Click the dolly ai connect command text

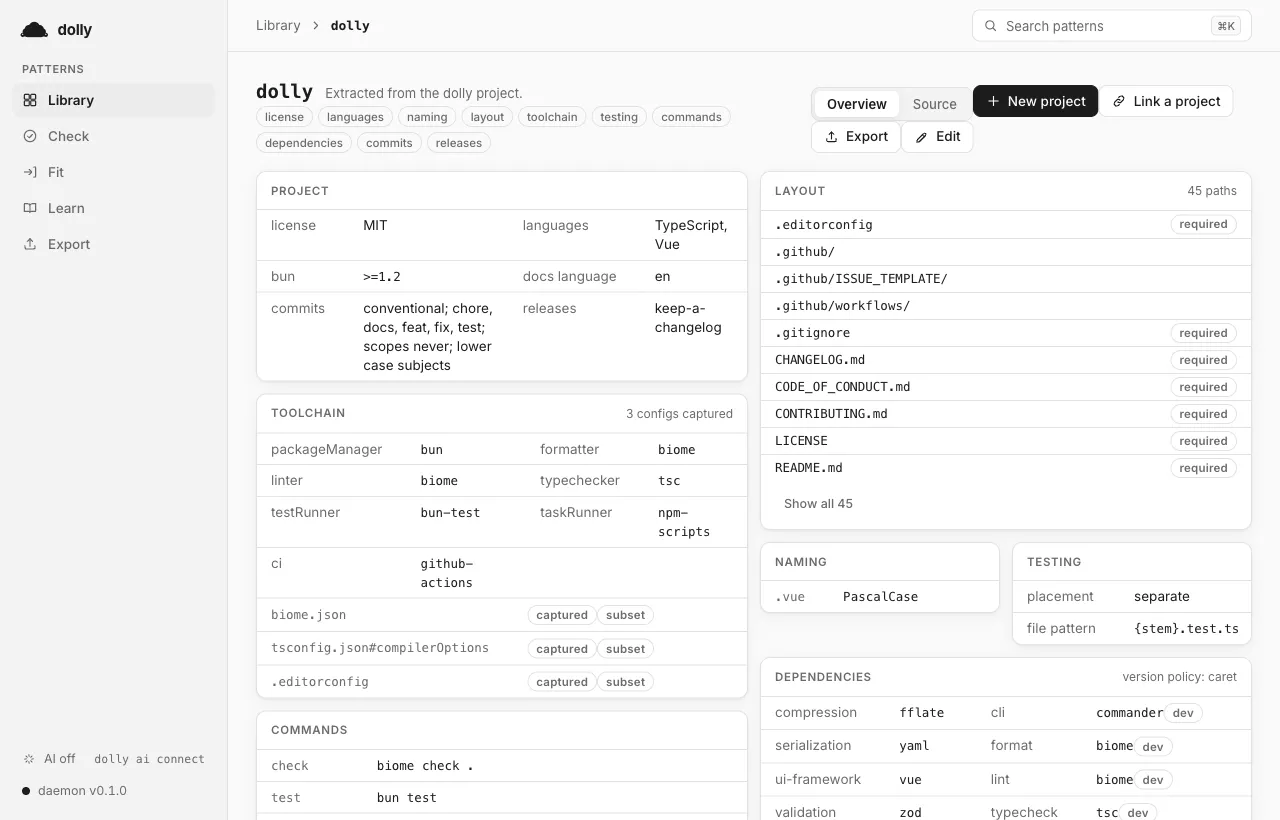149,759
